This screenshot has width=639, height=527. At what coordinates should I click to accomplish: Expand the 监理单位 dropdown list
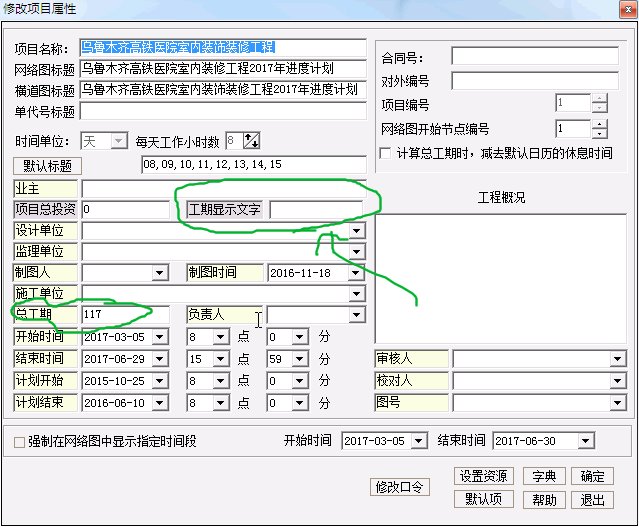[x=357, y=251]
